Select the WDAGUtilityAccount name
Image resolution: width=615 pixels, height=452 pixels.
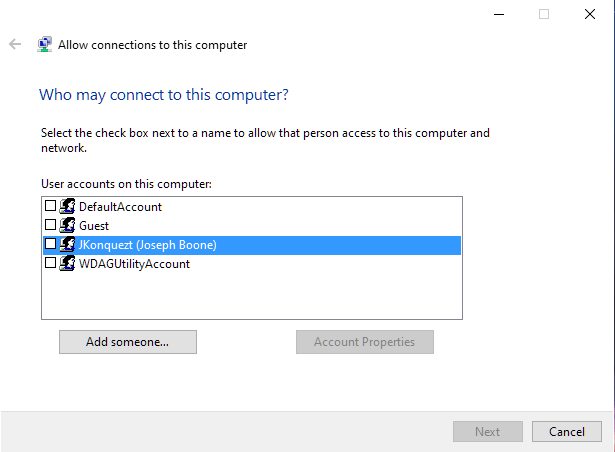134,263
